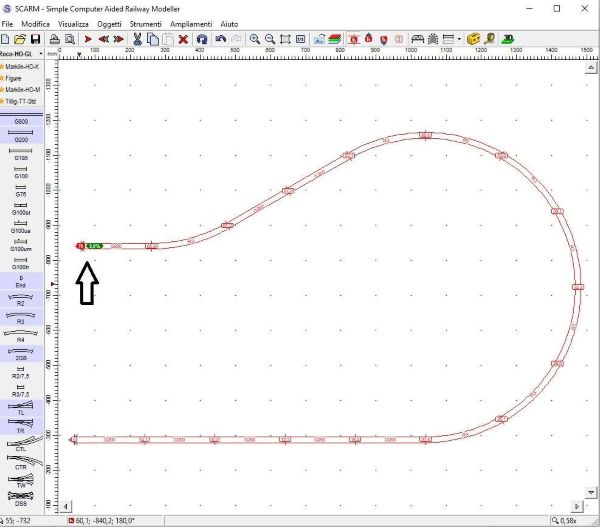Click the Save project toolbar icon
Image resolution: width=600 pixels, height=527 pixels.
coord(36,39)
